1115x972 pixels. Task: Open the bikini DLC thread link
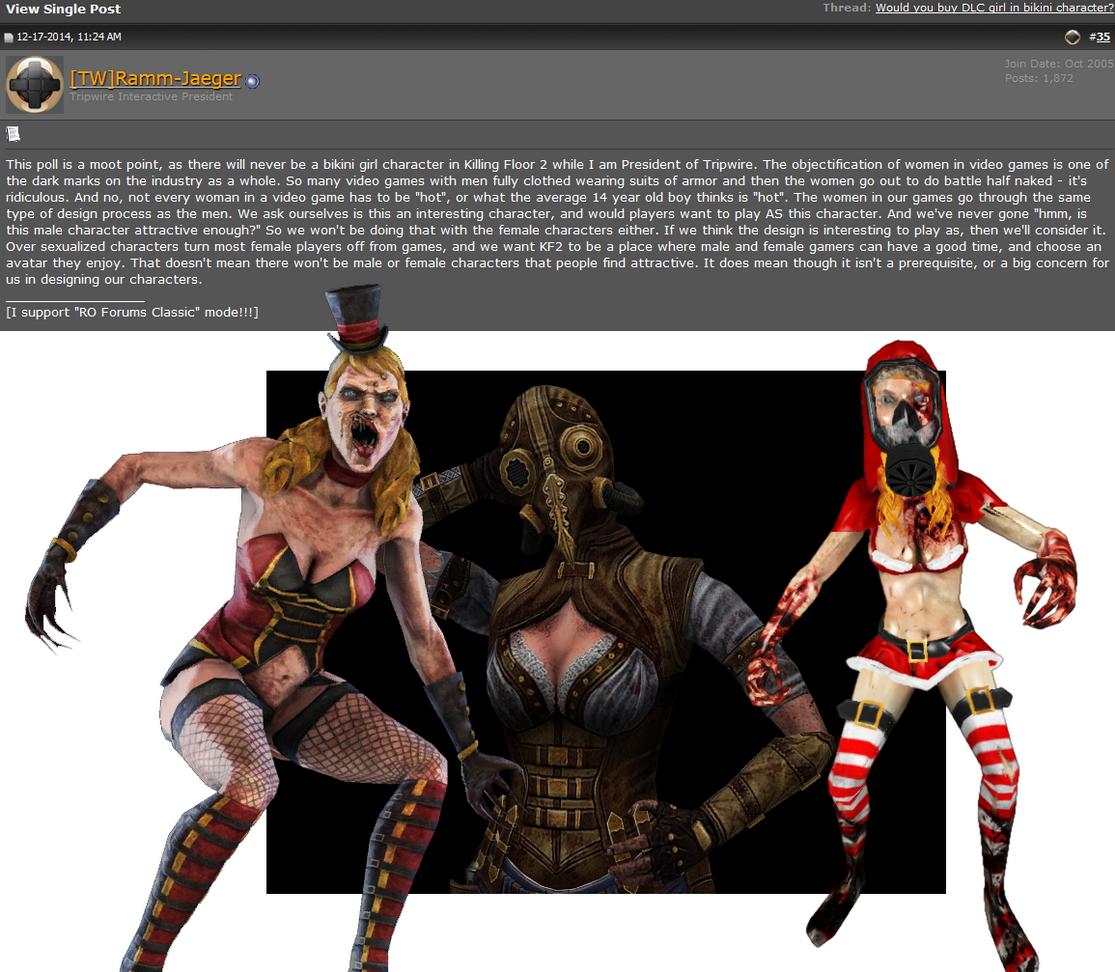[993, 8]
